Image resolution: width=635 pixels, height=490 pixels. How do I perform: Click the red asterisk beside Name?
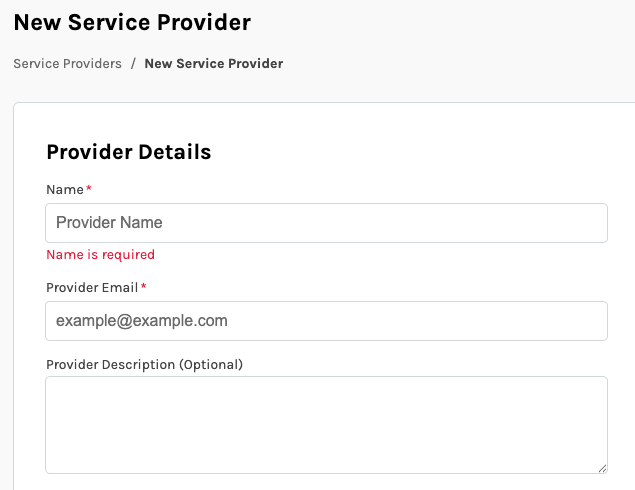tap(89, 188)
